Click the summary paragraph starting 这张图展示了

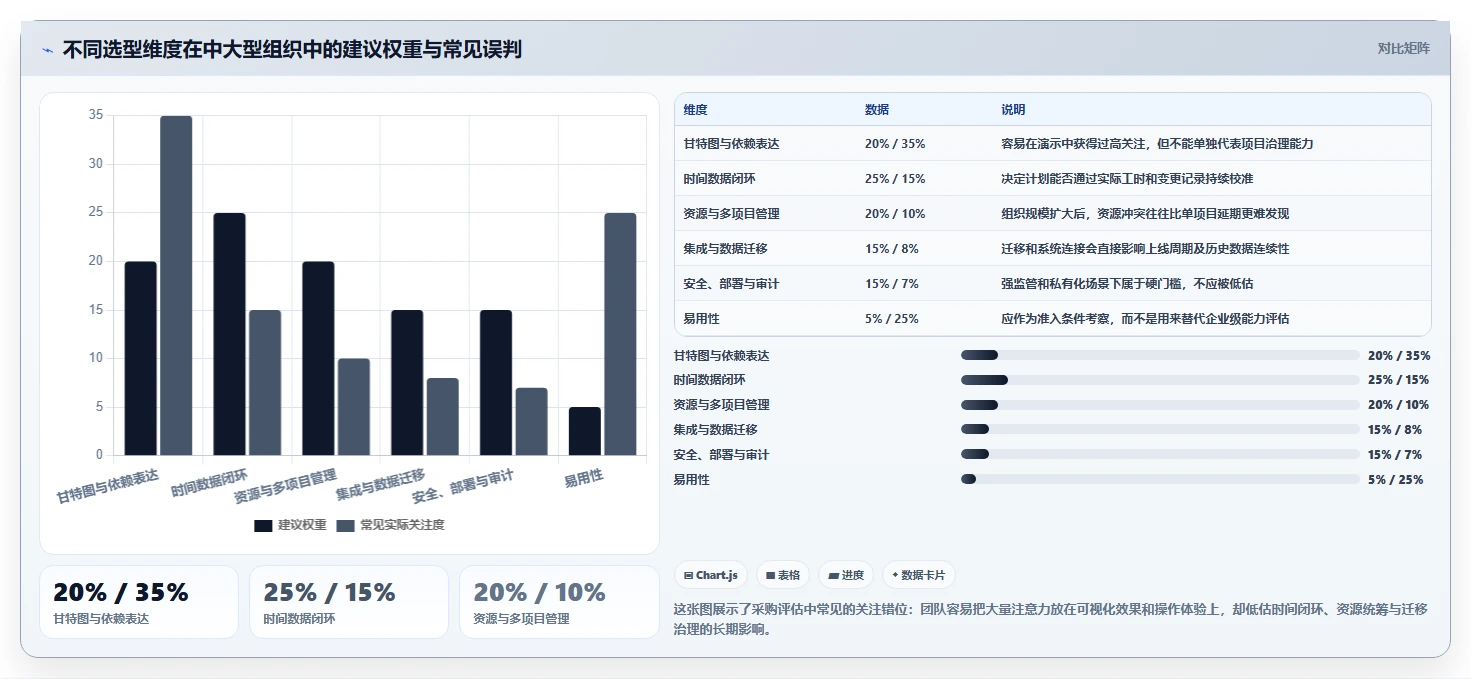1052,619
